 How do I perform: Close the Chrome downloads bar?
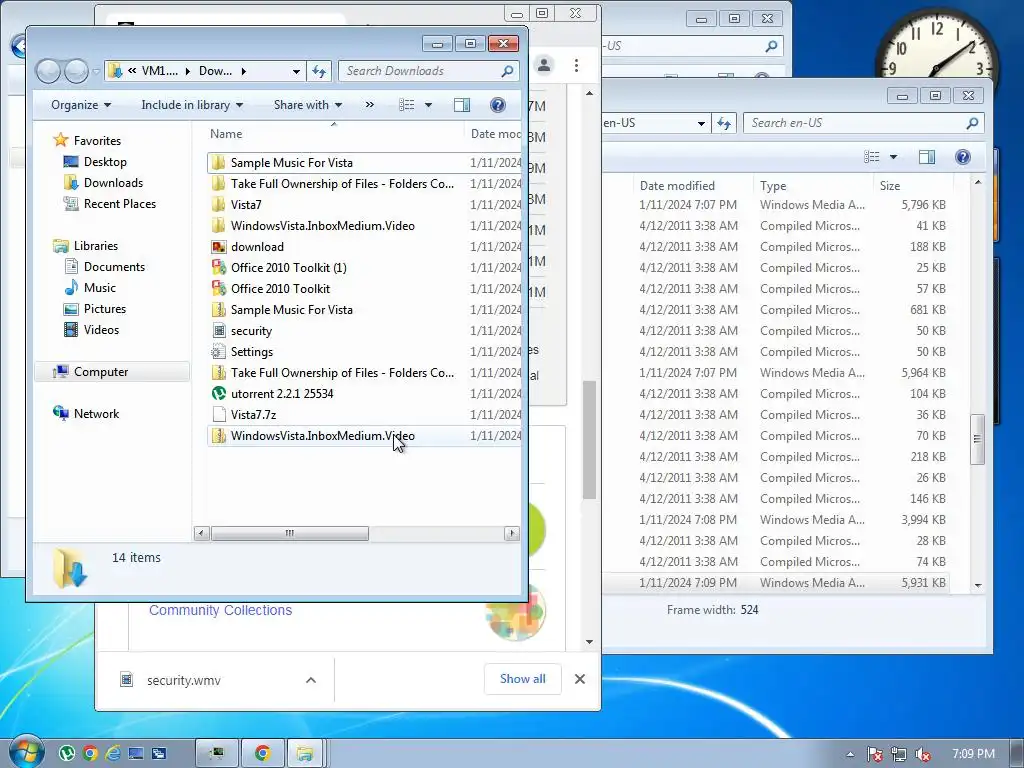click(x=579, y=679)
